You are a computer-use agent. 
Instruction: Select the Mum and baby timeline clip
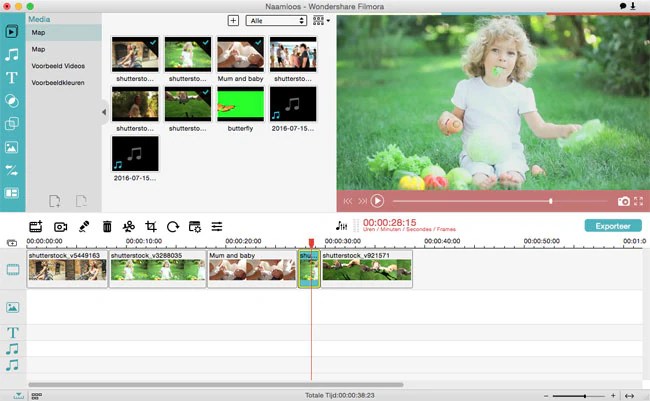pos(252,269)
